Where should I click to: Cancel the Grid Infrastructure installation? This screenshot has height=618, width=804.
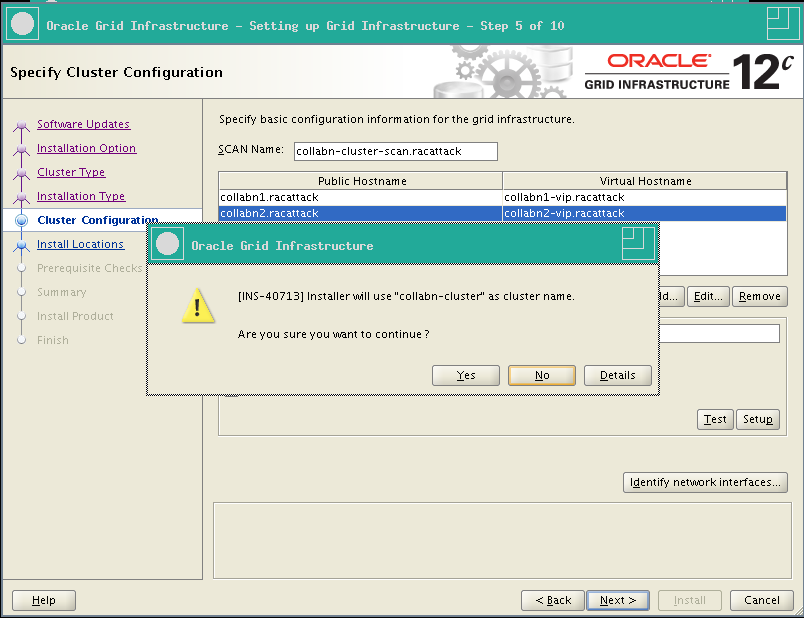[761, 601]
